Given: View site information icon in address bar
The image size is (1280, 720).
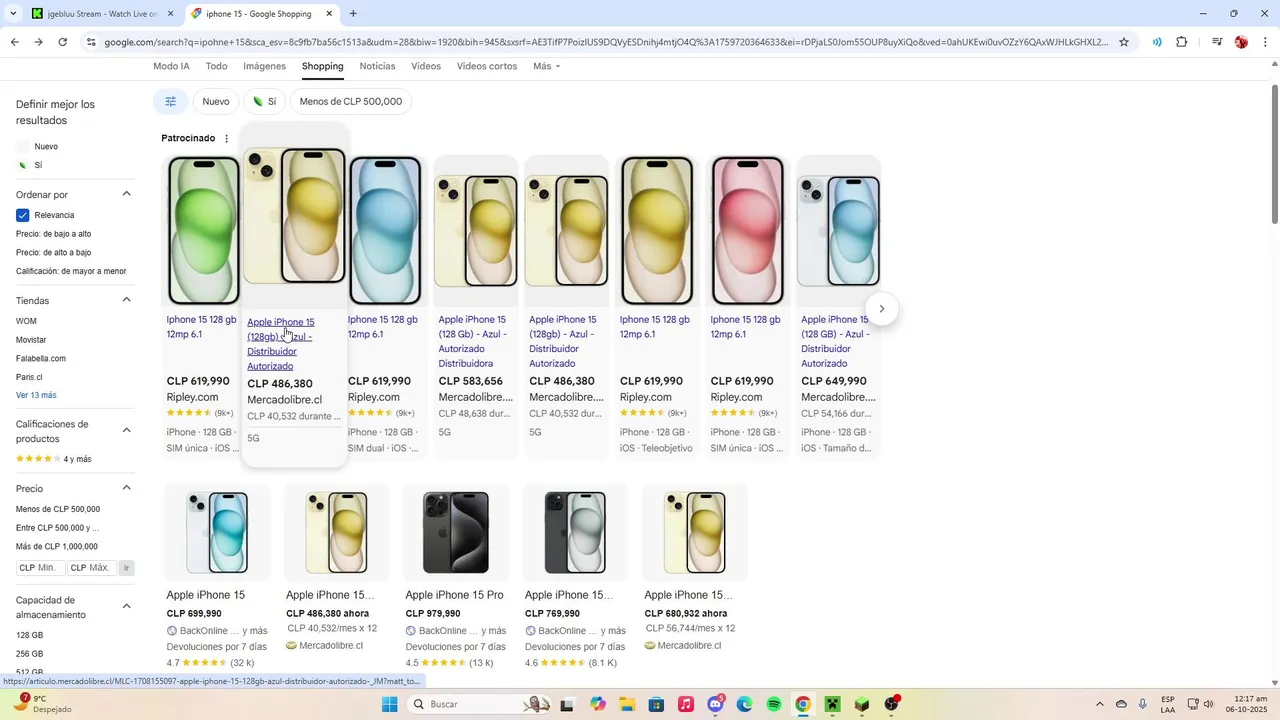Looking at the screenshot, I should (91, 42).
